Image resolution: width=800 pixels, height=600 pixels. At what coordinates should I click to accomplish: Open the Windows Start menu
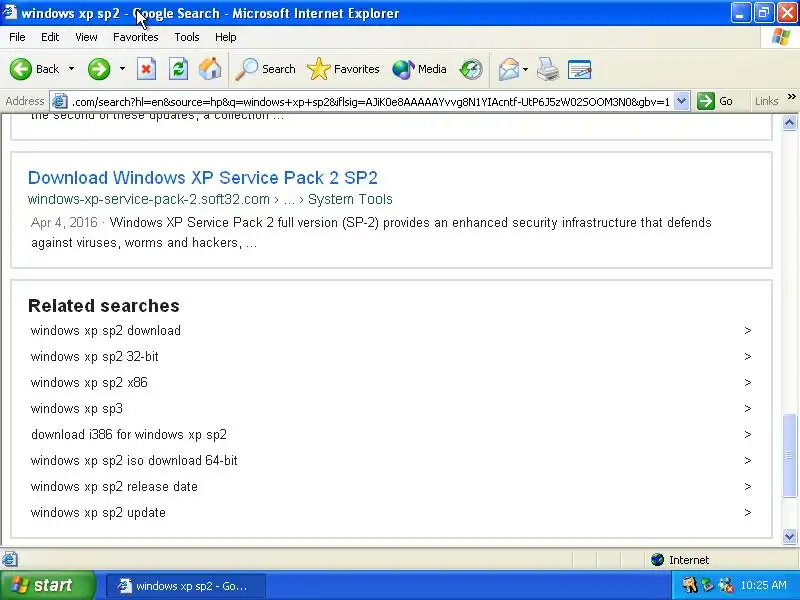tap(47, 585)
